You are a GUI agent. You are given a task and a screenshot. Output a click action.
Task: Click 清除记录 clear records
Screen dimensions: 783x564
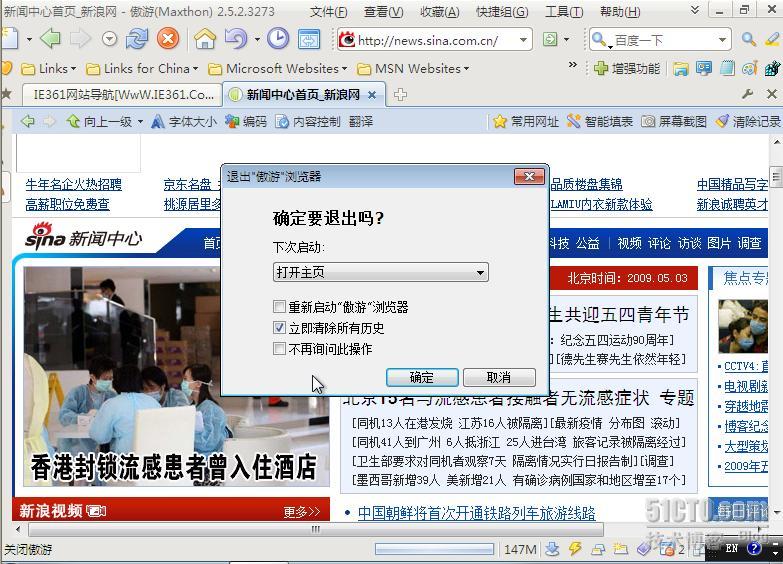(x=748, y=121)
